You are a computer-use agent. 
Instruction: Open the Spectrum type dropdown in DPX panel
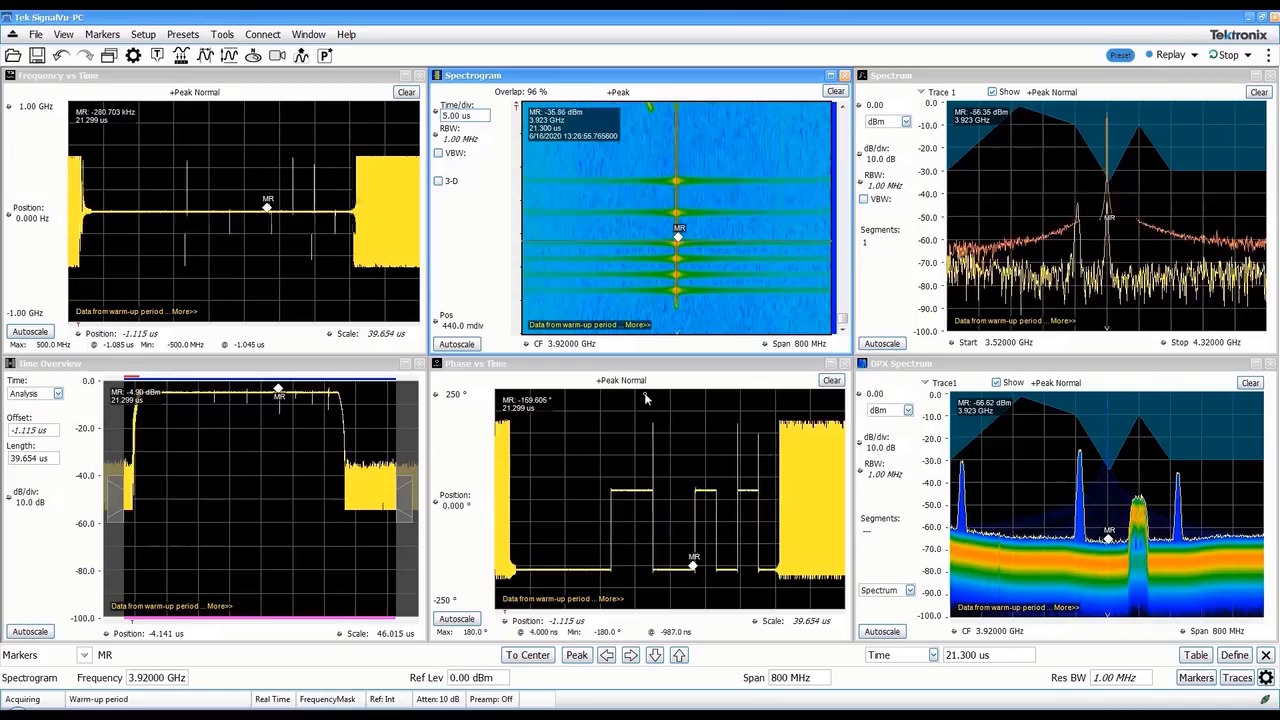[910, 591]
